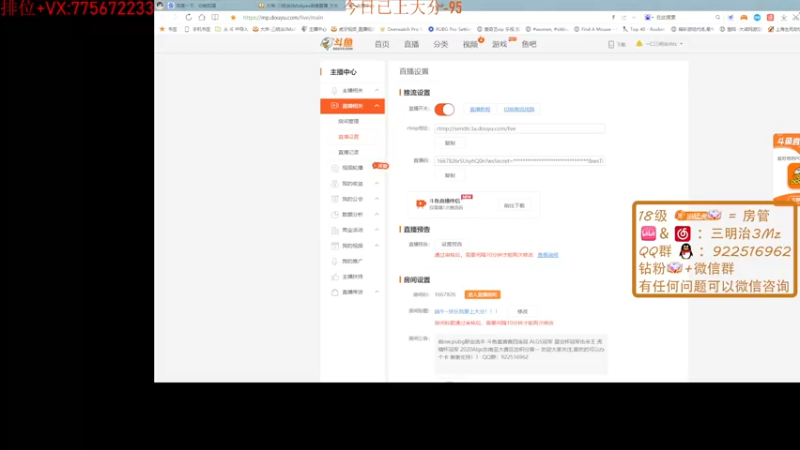Click the rtmp address field

pyautogui.click(x=519, y=129)
